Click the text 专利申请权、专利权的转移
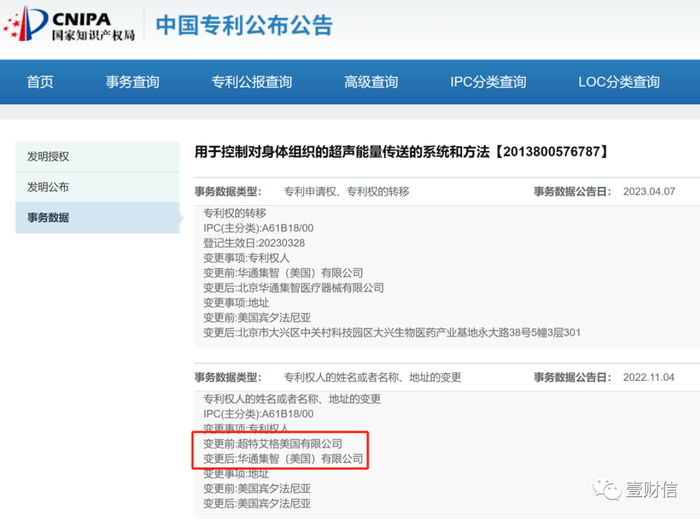This screenshot has height=521, width=700. [346, 192]
